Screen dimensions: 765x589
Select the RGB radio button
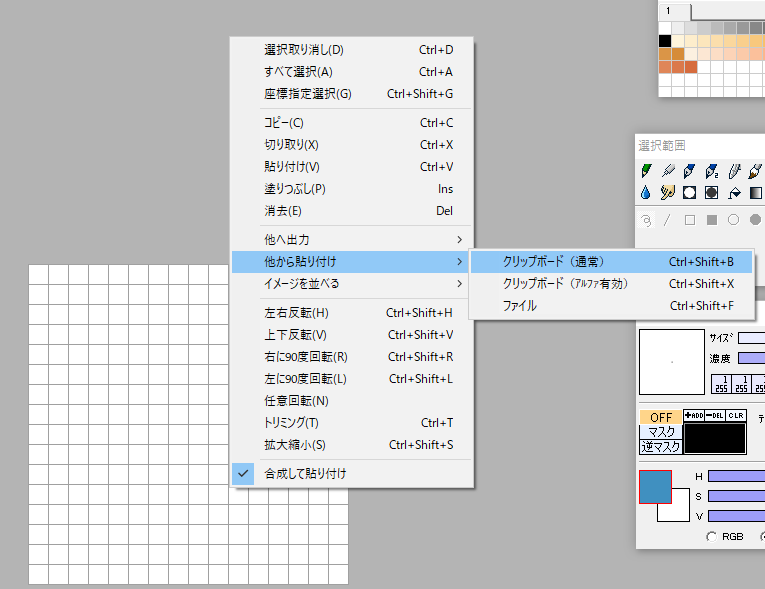pos(712,537)
